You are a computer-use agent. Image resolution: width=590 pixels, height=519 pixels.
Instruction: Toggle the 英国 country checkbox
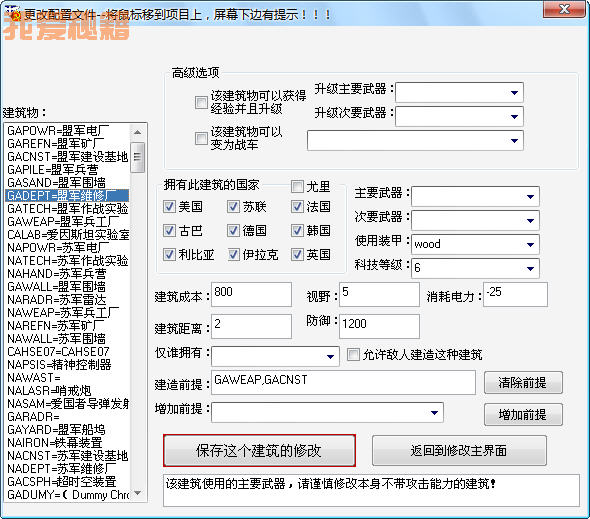click(x=297, y=254)
